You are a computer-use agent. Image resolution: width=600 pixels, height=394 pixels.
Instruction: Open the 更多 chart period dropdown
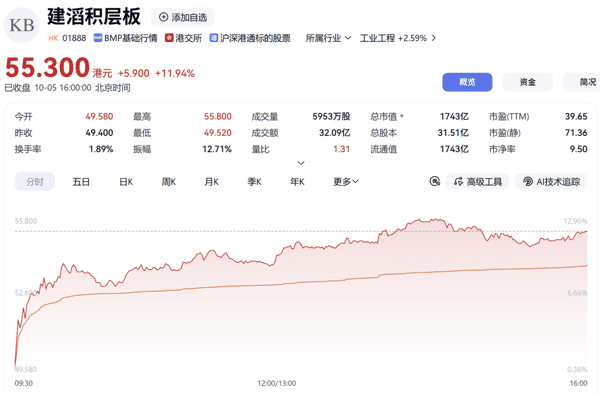[x=346, y=182]
